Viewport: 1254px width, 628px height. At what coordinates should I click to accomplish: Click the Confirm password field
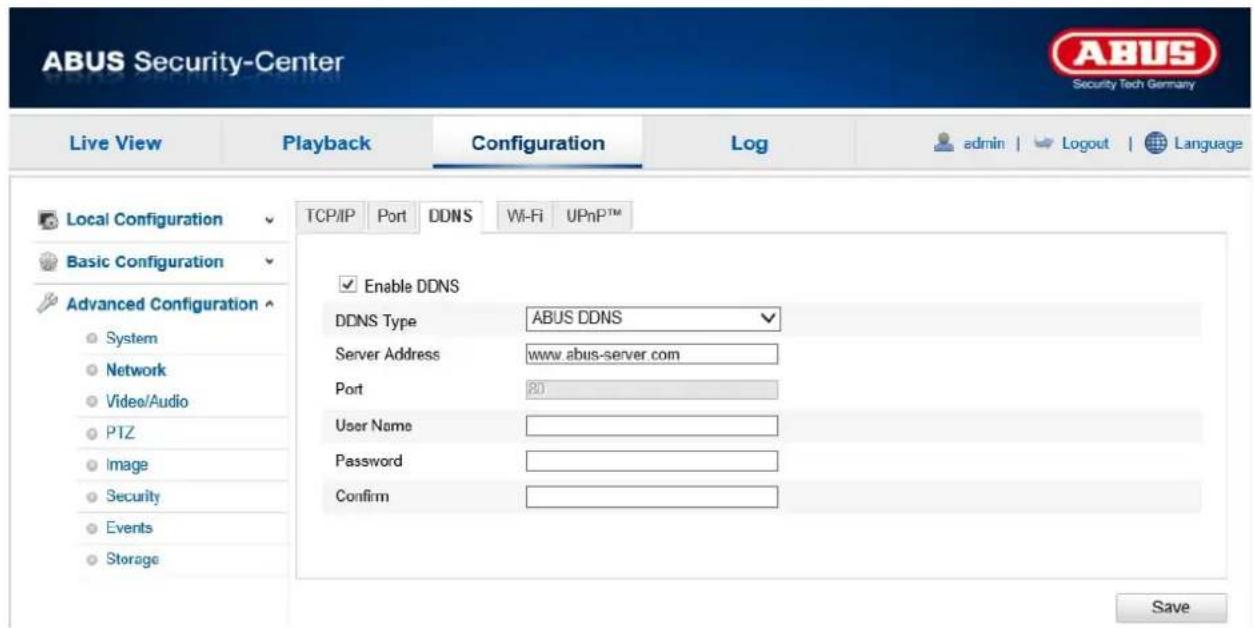[652, 496]
